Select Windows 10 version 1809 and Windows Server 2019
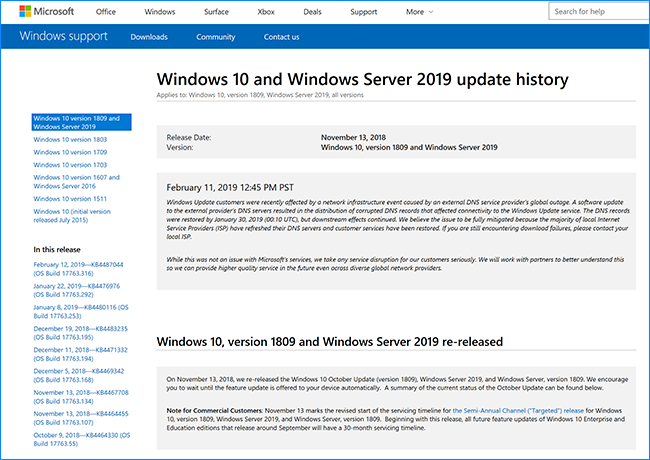Image resolution: width=650 pixels, height=460 pixels. point(82,122)
